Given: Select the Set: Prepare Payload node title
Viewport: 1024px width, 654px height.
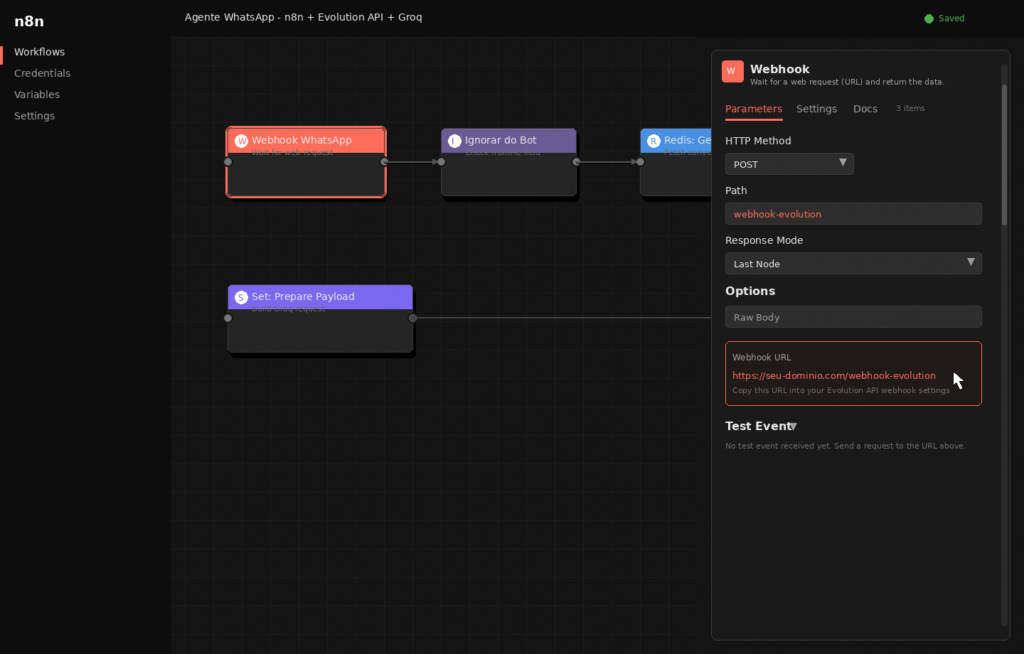Looking at the screenshot, I should 303,296.
